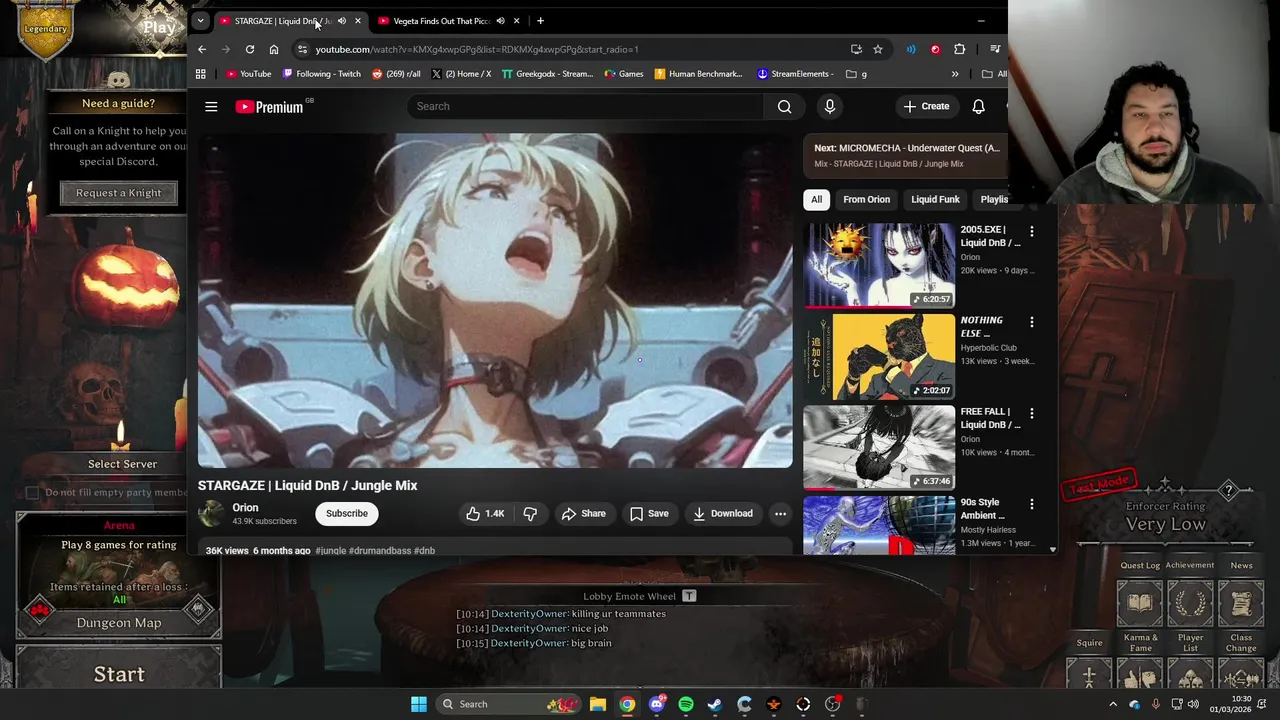This screenshot has width=1280, height=720.
Task: Click the YouTube Premium logo
Action: tap(270, 106)
